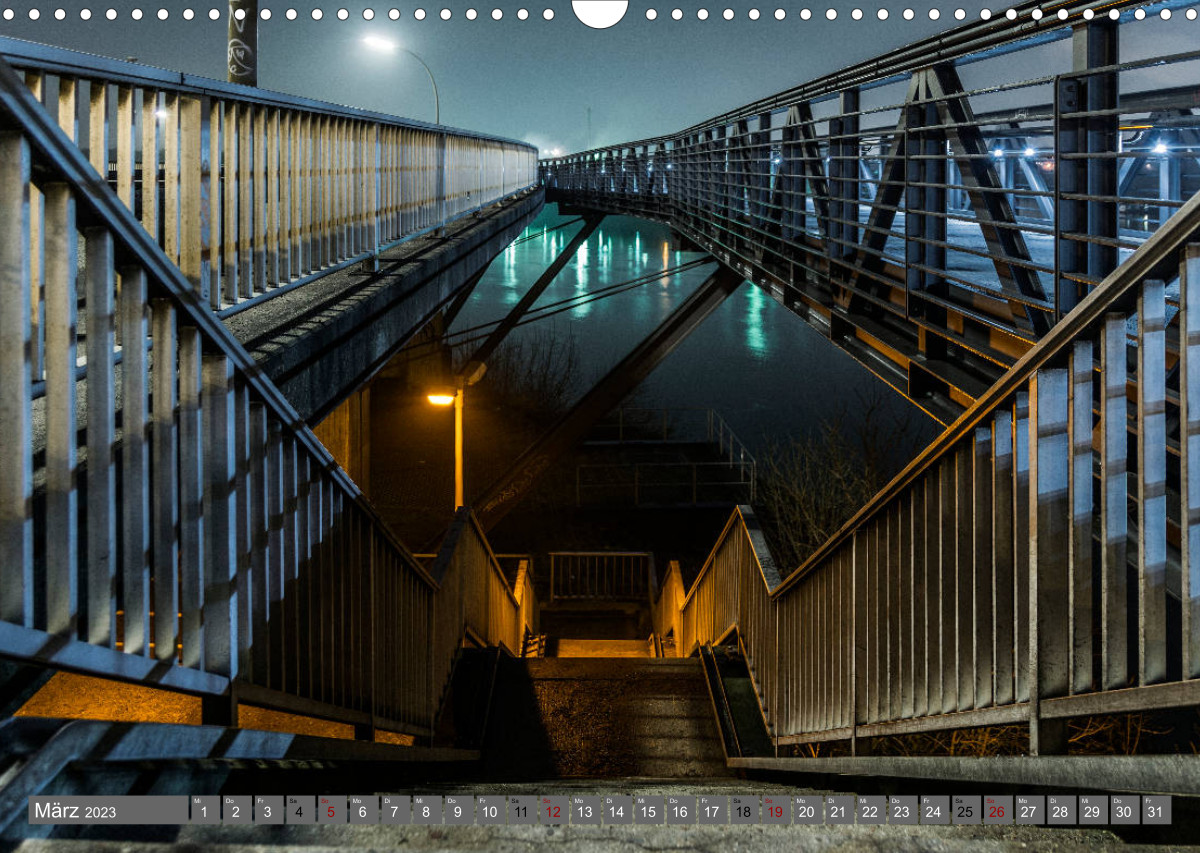Click the red Sunday 19 date
This screenshot has width=1200, height=853.
point(775,811)
